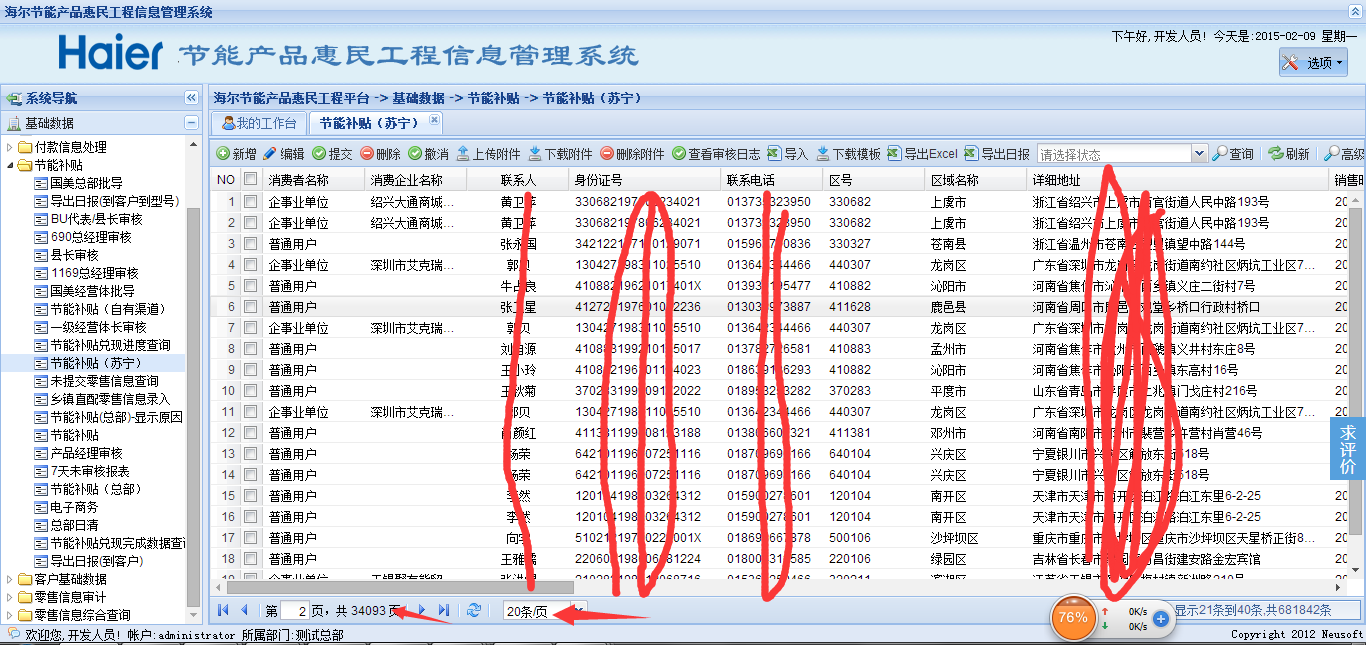
Task: Go to the first page of results
Action: tap(223, 610)
